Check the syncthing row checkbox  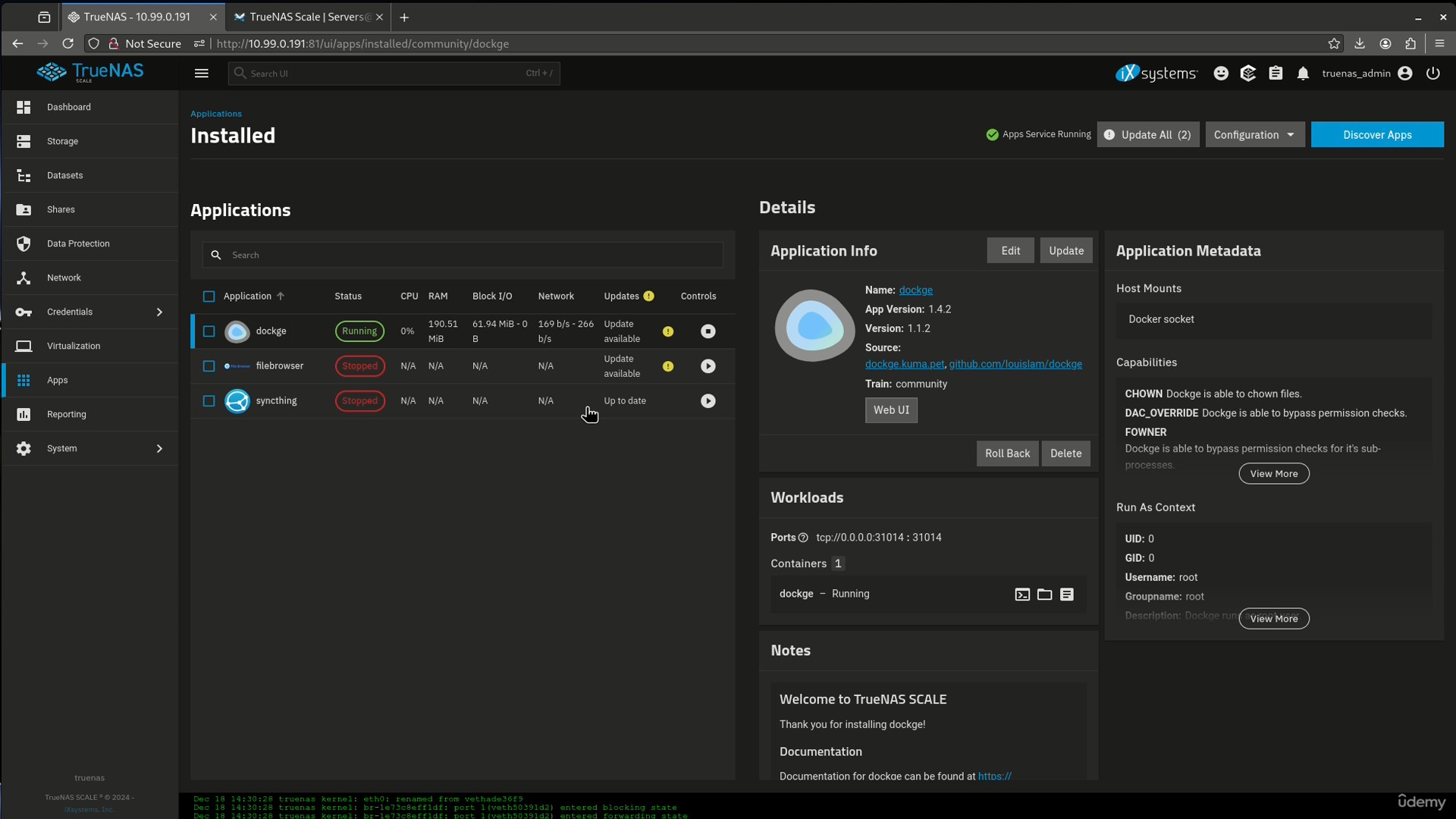click(209, 401)
